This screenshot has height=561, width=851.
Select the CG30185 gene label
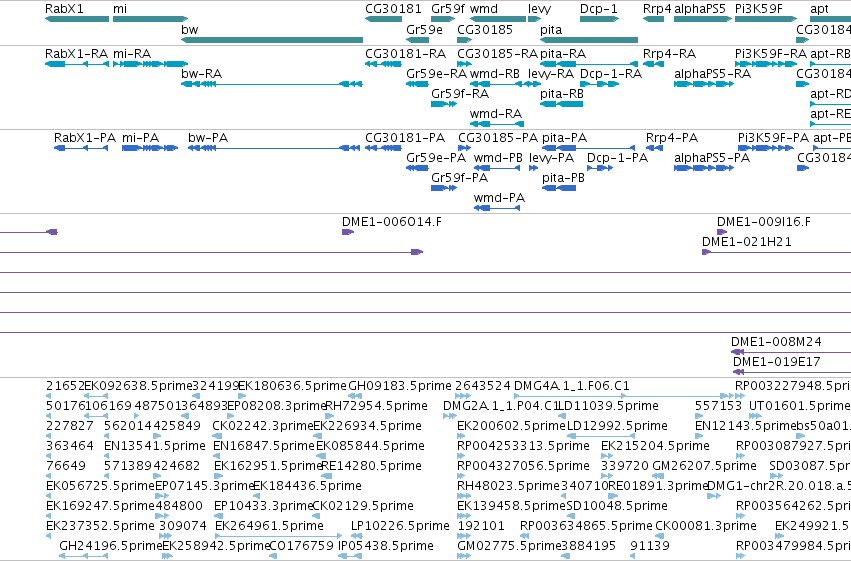485,29
